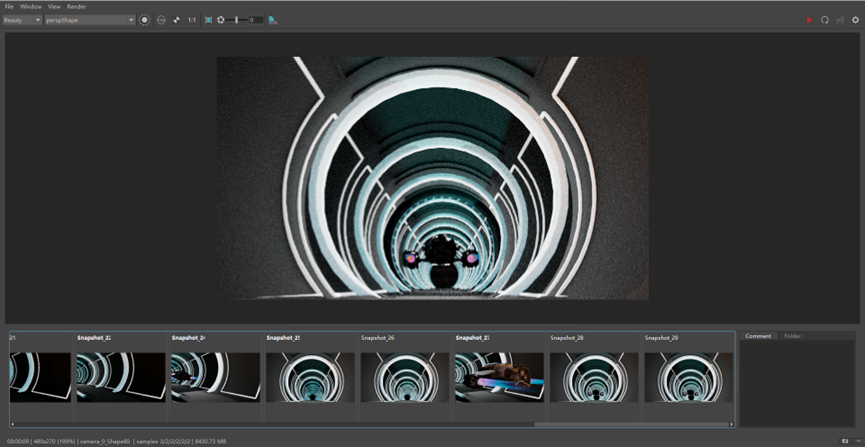
Task: Open the View menu
Action: pos(54,7)
